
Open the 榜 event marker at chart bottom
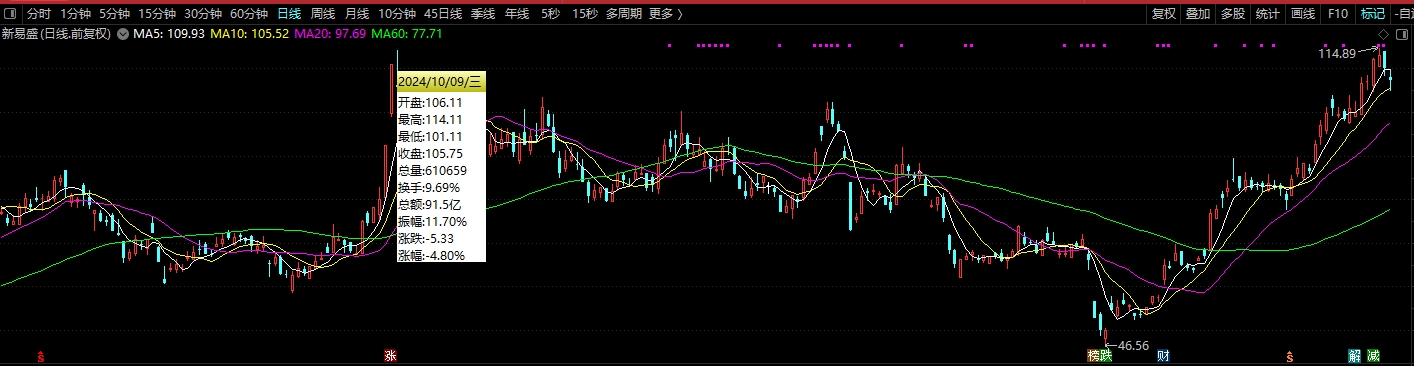(1093, 355)
